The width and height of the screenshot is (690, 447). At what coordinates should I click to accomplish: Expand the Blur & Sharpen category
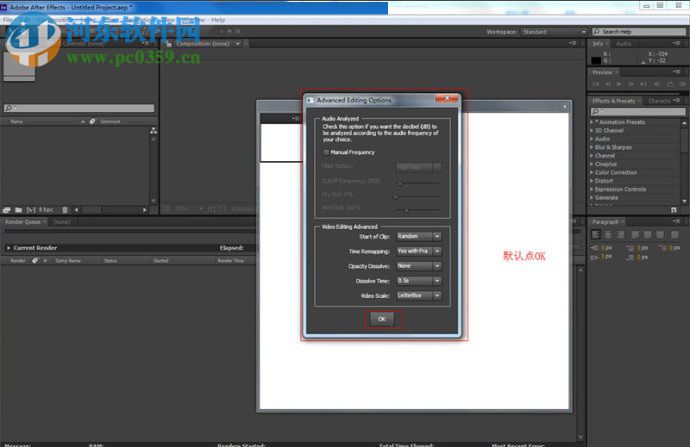coord(592,147)
